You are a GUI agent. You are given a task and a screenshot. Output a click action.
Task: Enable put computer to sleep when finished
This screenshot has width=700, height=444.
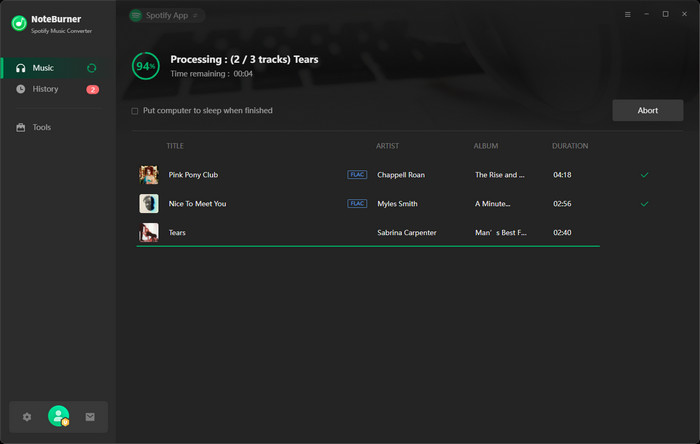(136, 111)
